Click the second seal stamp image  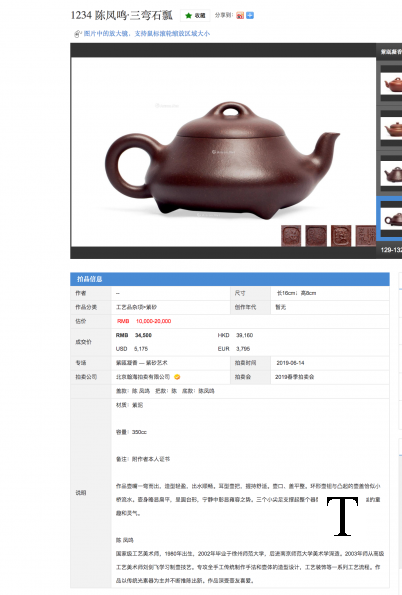(x=316, y=236)
